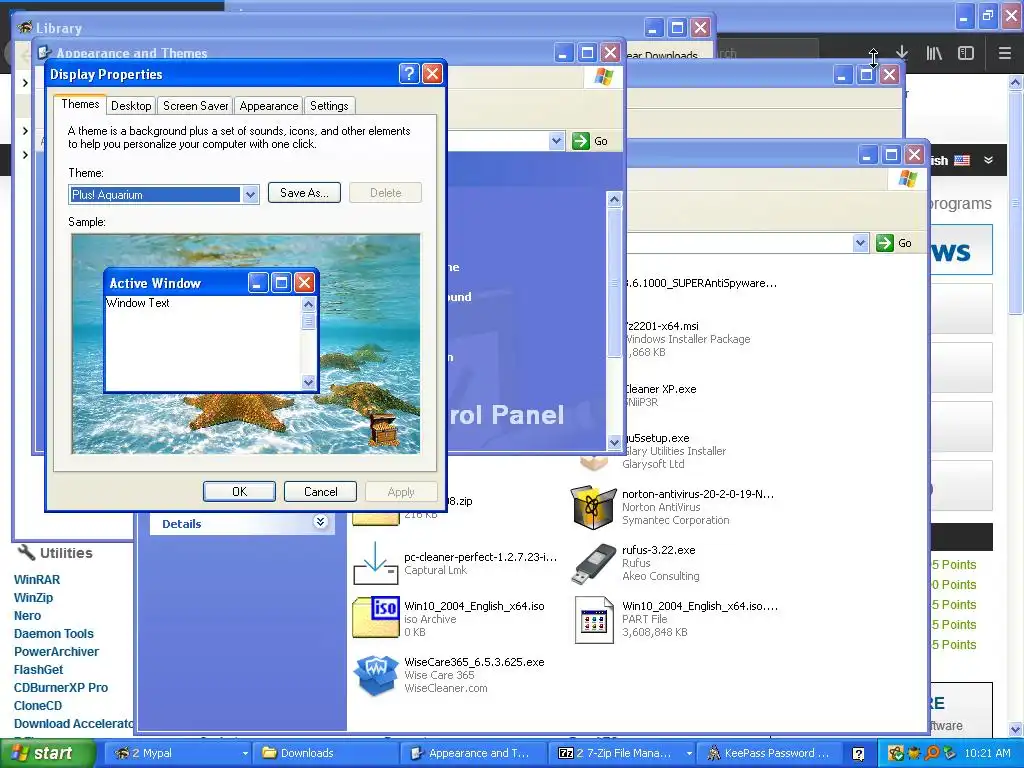Click the Go arrow in Appearance and Themes window
1024x768 pixels.
click(x=581, y=141)
